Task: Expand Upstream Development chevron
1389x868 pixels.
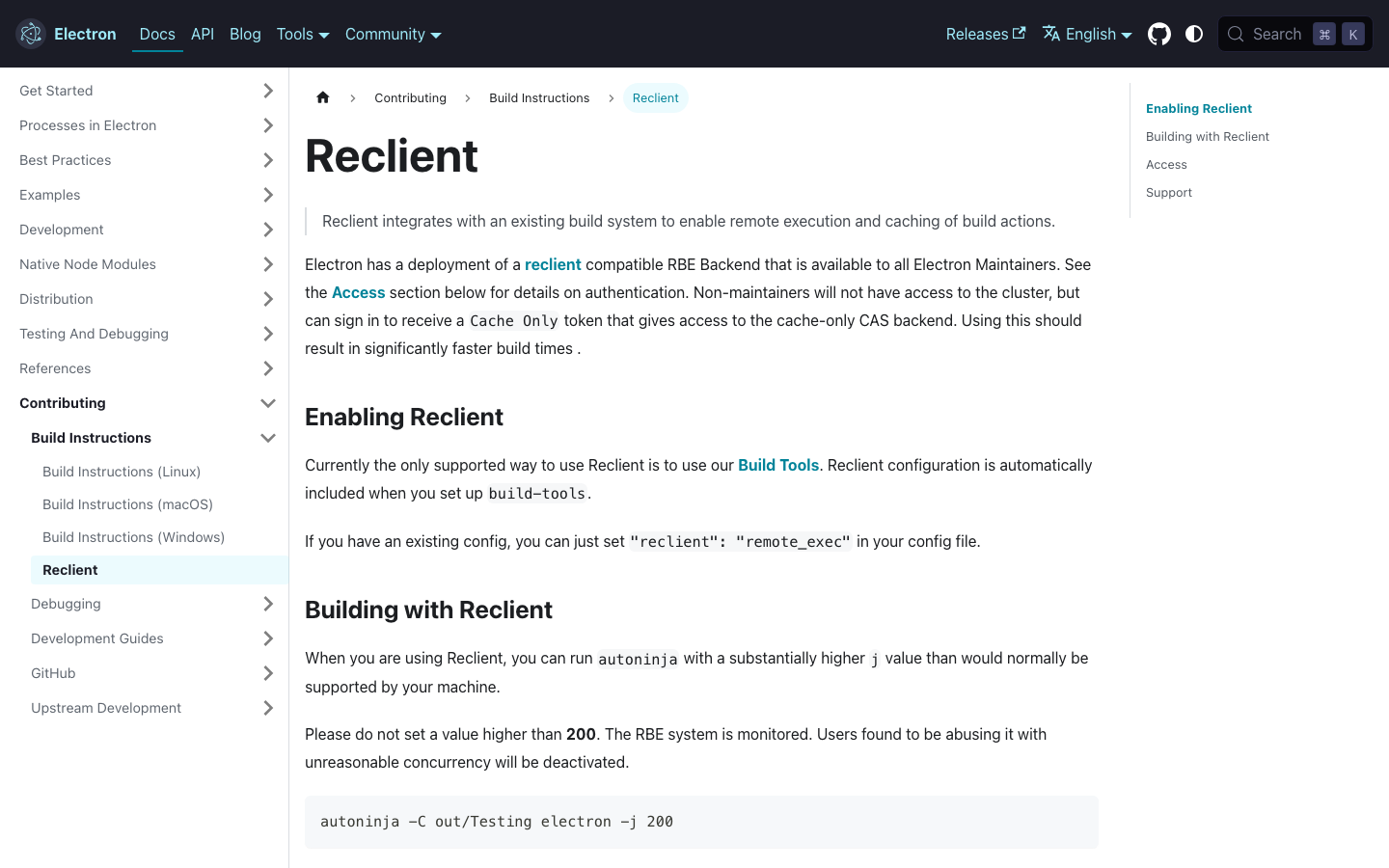Action: pyautogui.click(x=268, y=708)
